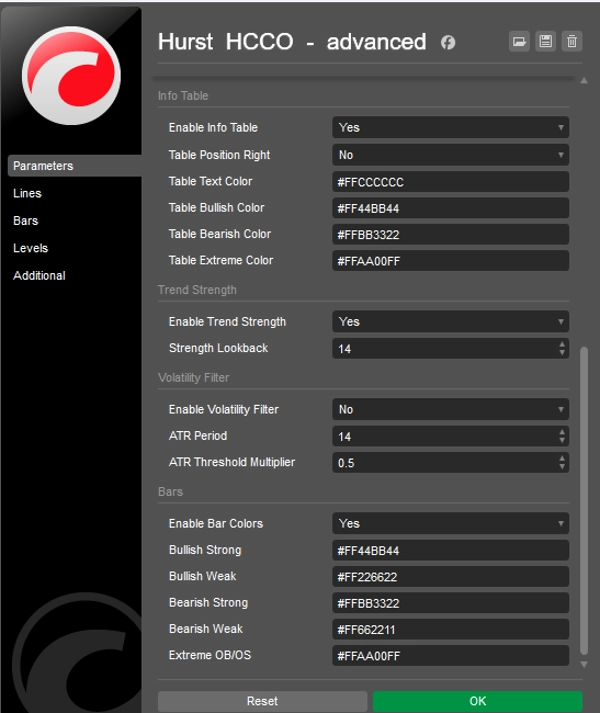Go to the Levels tab
The image size is (600, 713).
click(x=30, y=248)
